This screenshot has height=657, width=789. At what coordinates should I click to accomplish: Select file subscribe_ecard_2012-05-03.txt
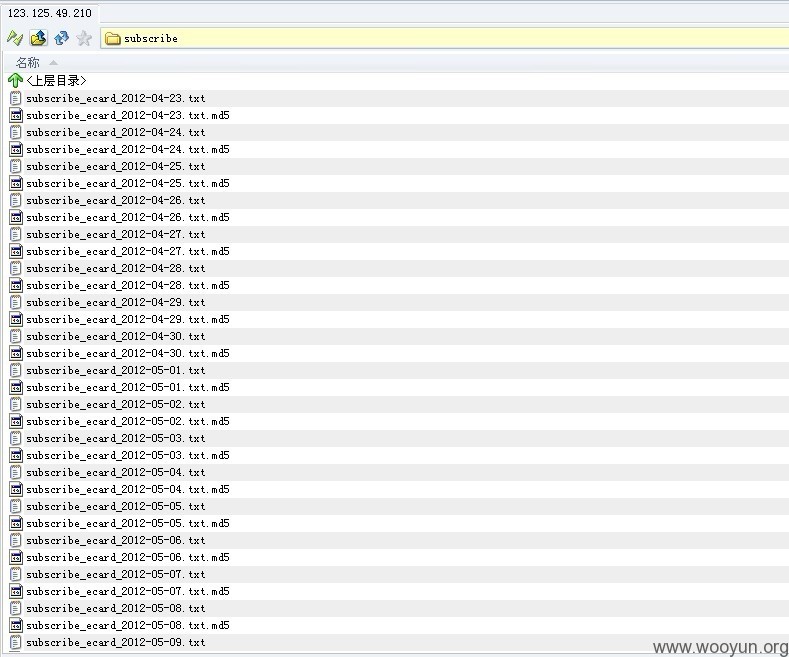tap(116, 439)
